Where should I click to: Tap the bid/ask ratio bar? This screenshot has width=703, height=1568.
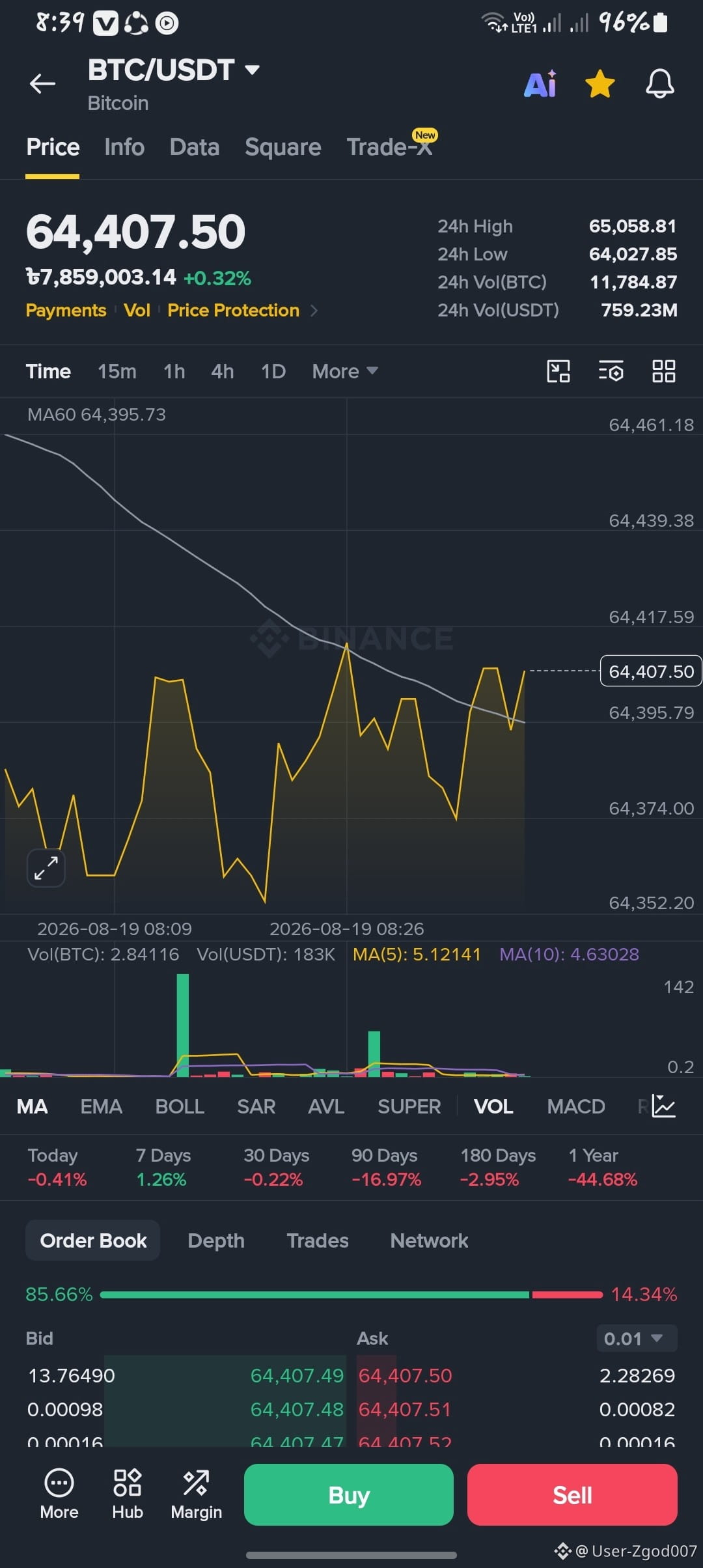[351, 1295]
